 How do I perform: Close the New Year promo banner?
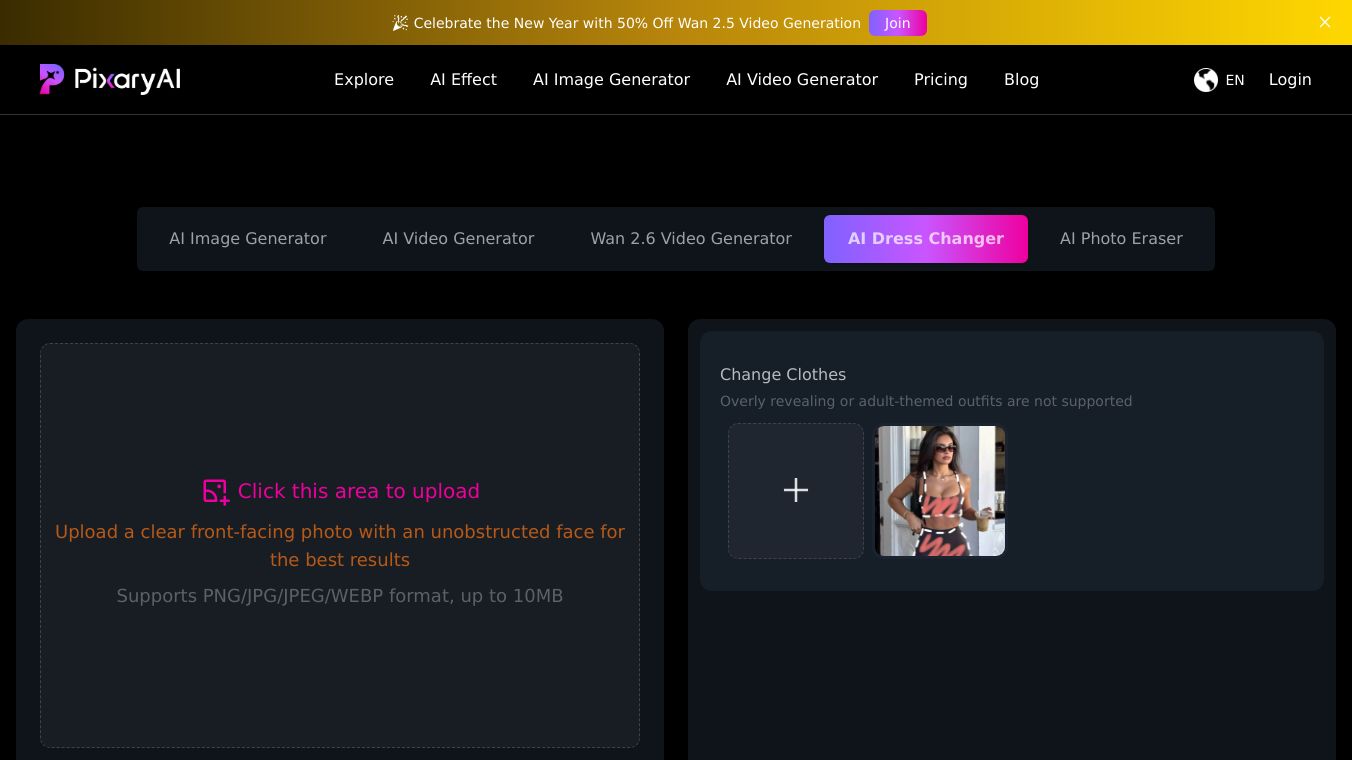click(x=1324, y=22)
